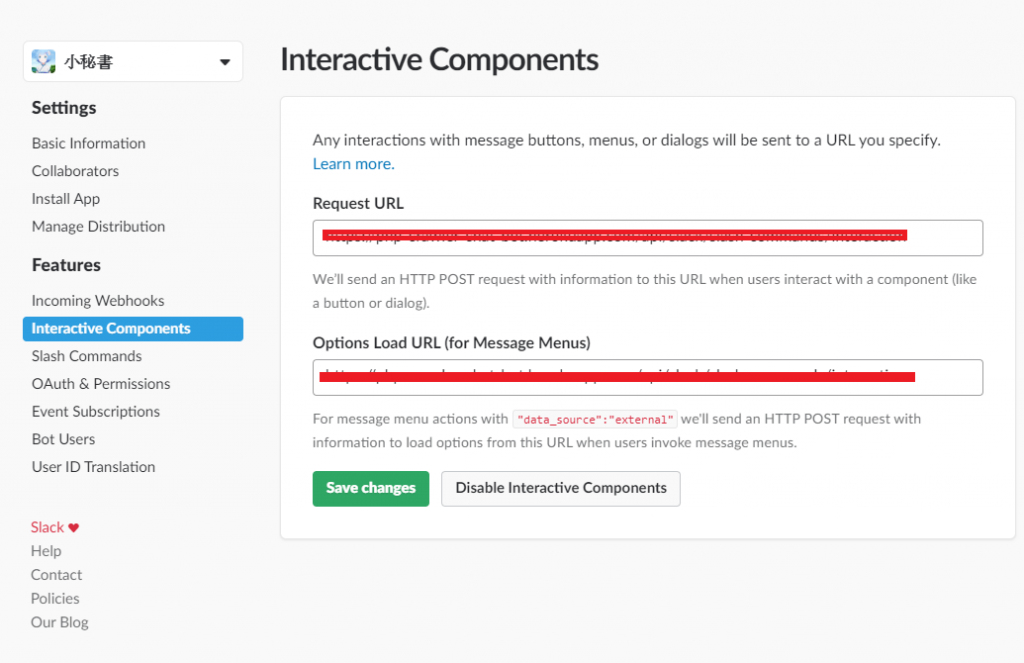Open Incoming Webhooks feature
The height and width of the screenshot is (663, 1024).
(x=98, y=301)
